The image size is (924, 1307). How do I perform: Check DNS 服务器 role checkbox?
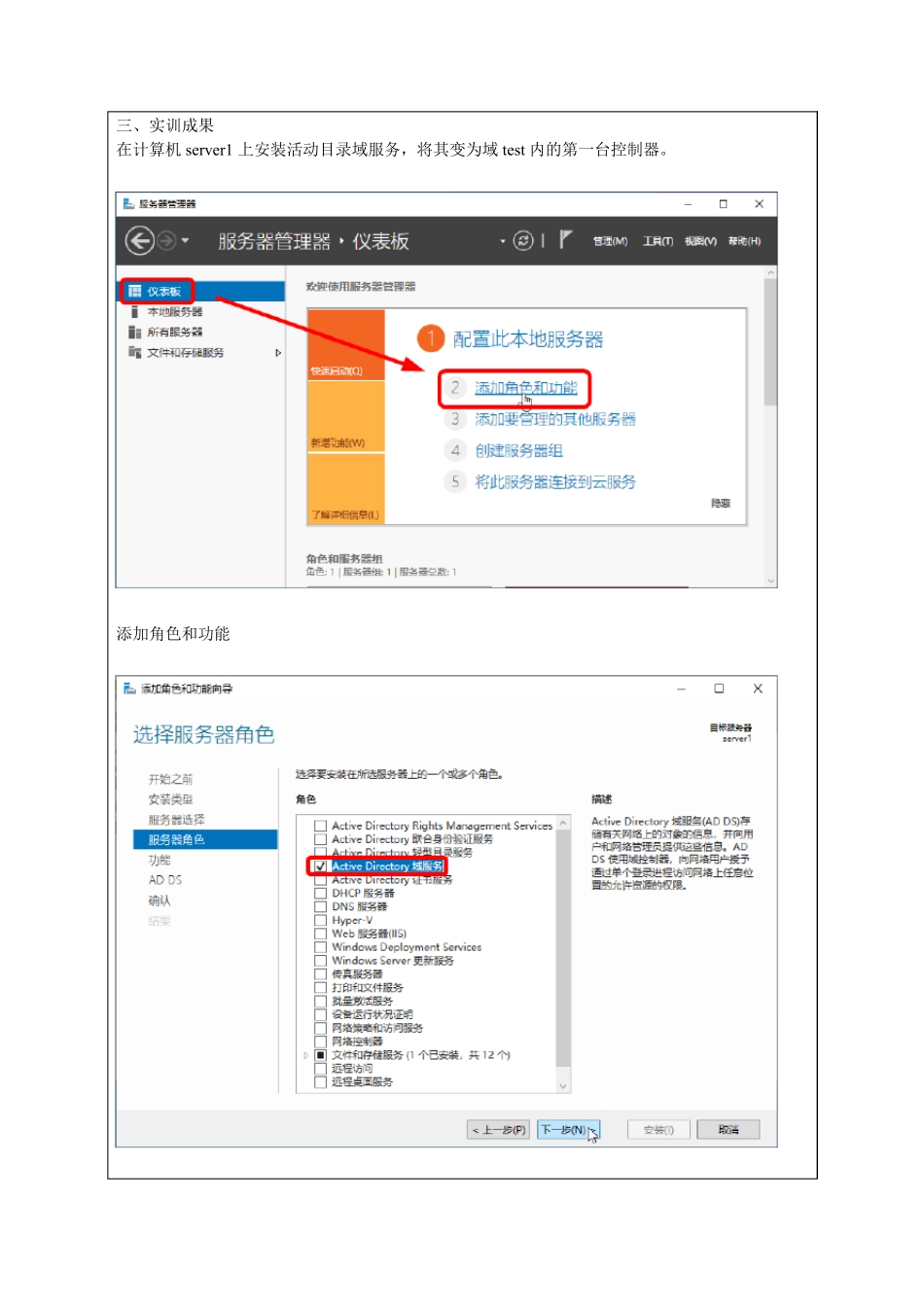[320, 906]
